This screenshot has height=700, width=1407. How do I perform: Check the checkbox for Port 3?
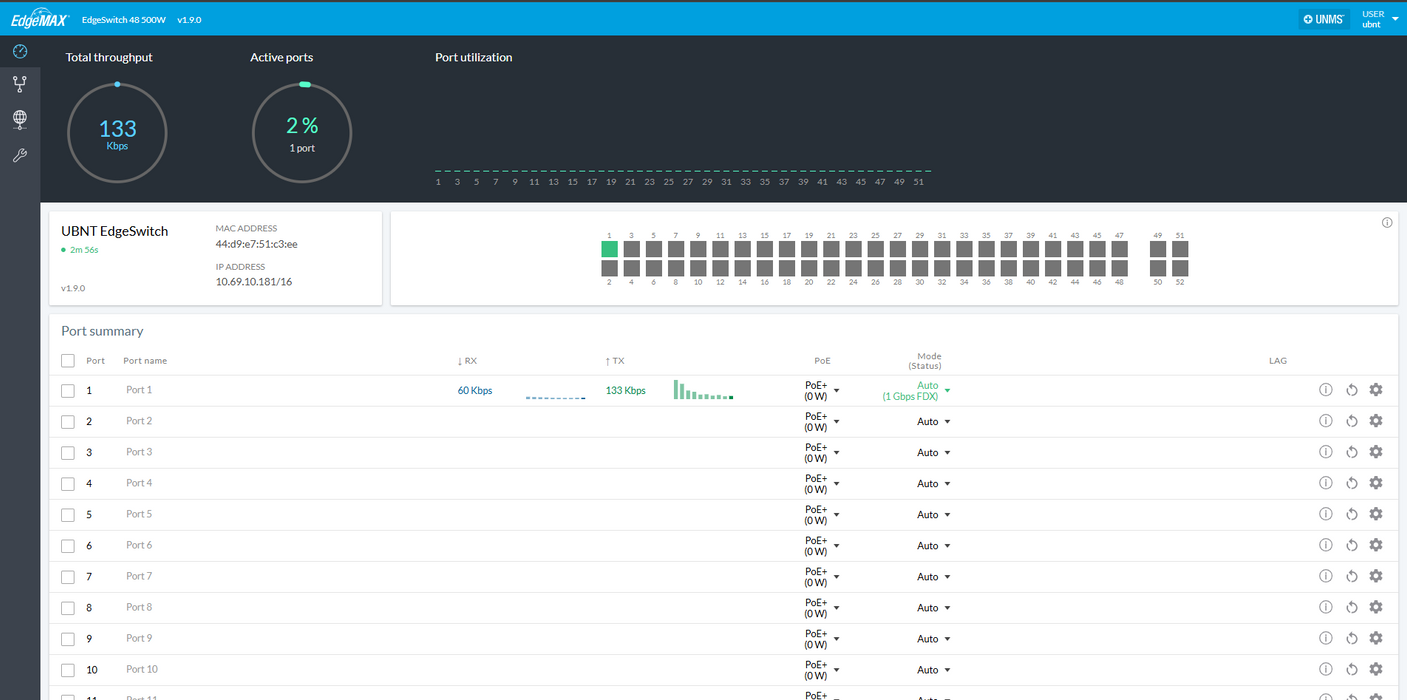(68, 453)
